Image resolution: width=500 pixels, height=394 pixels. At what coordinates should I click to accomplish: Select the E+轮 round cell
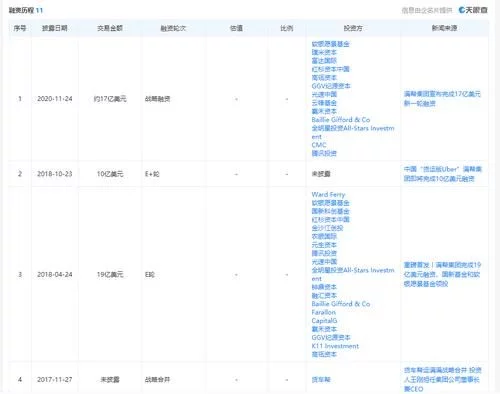[152, 174]
